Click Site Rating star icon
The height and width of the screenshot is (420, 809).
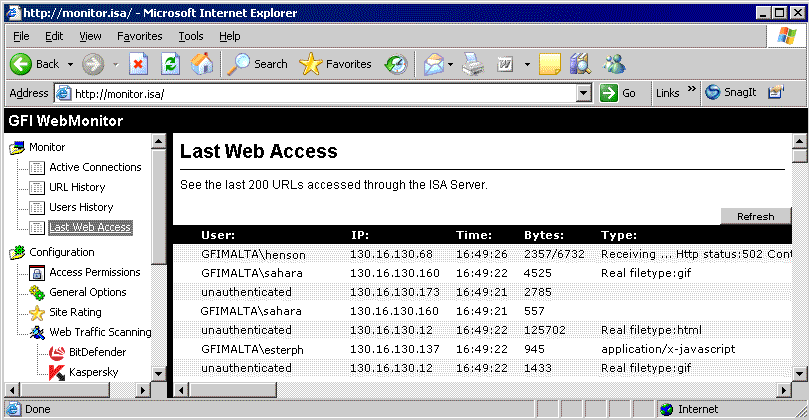pyautogui.click(x=37, y=313)
